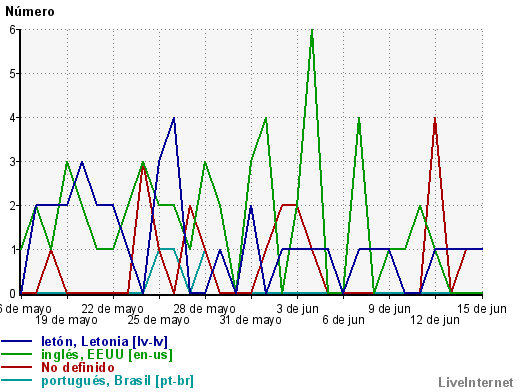Click the teal portugués legend line swatch
Image resolution: width=520 pixels, height=392 pixels.
(x=17, y=380)
